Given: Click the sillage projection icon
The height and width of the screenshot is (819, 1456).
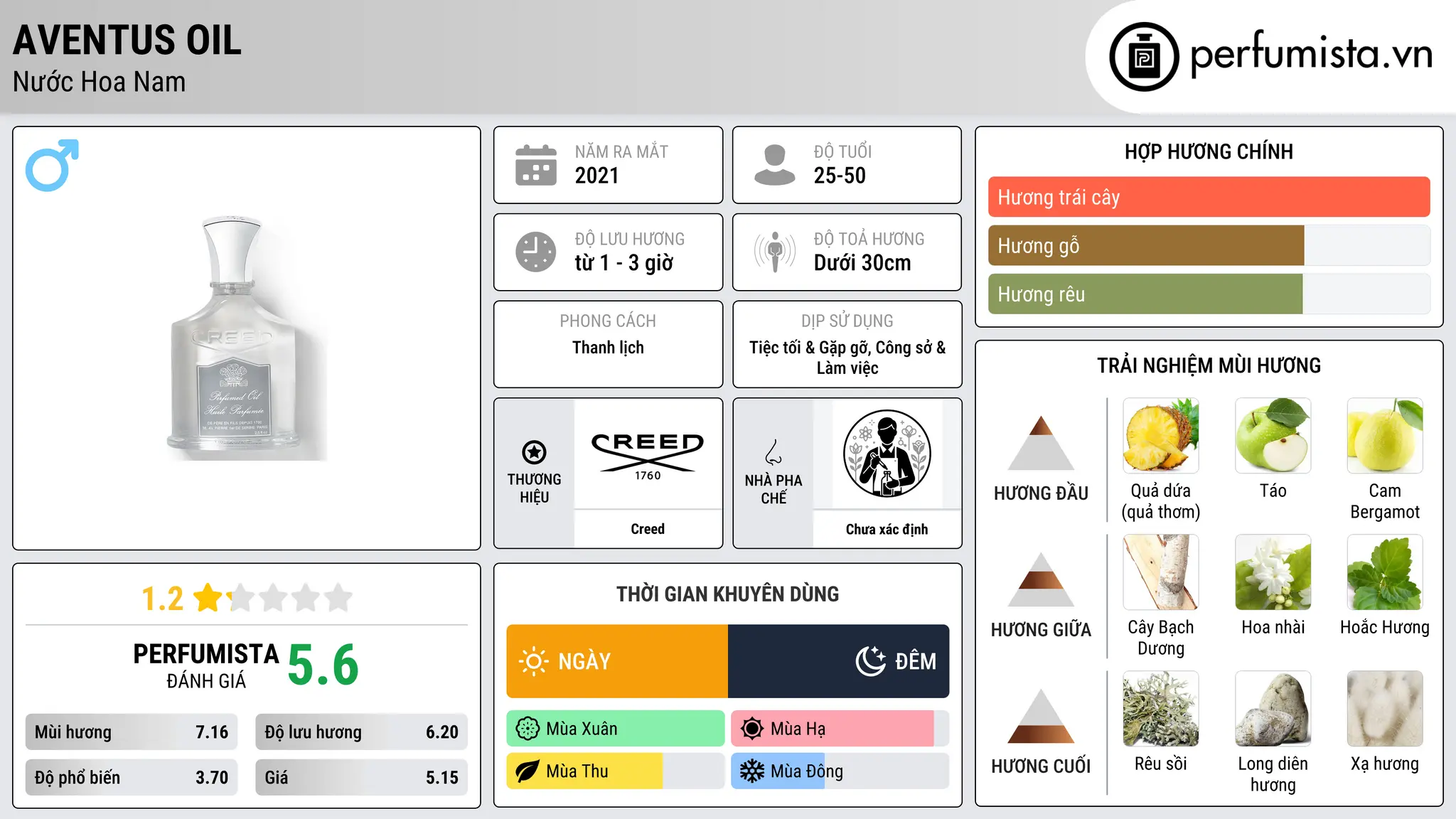Looking at the screenshot, I should coord(774,252).
